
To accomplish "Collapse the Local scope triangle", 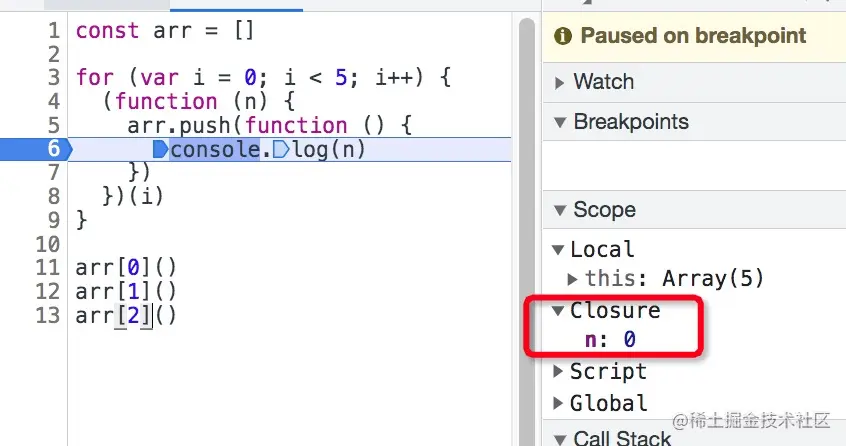I will [558, 250].
